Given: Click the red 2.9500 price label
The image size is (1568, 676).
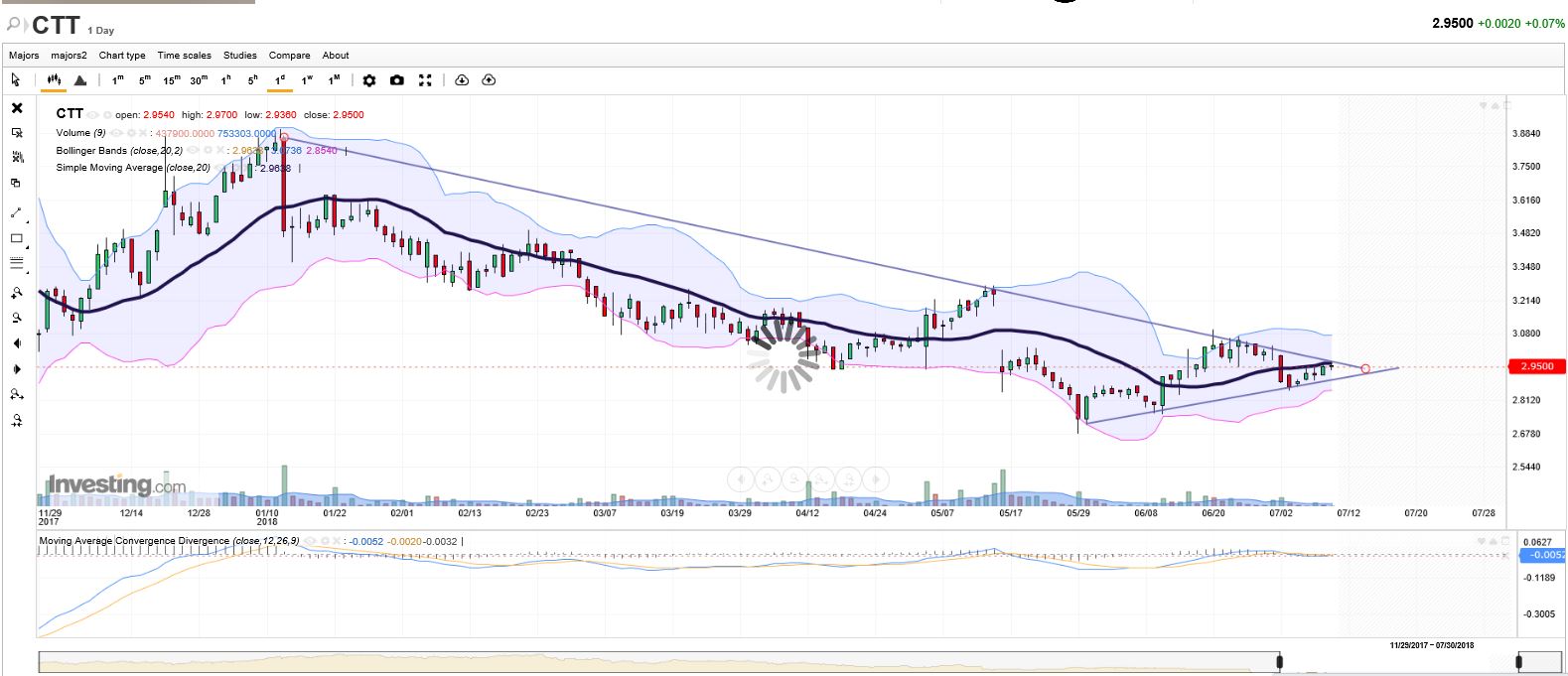Looking at the screenshot, I should click(1536, 366).
